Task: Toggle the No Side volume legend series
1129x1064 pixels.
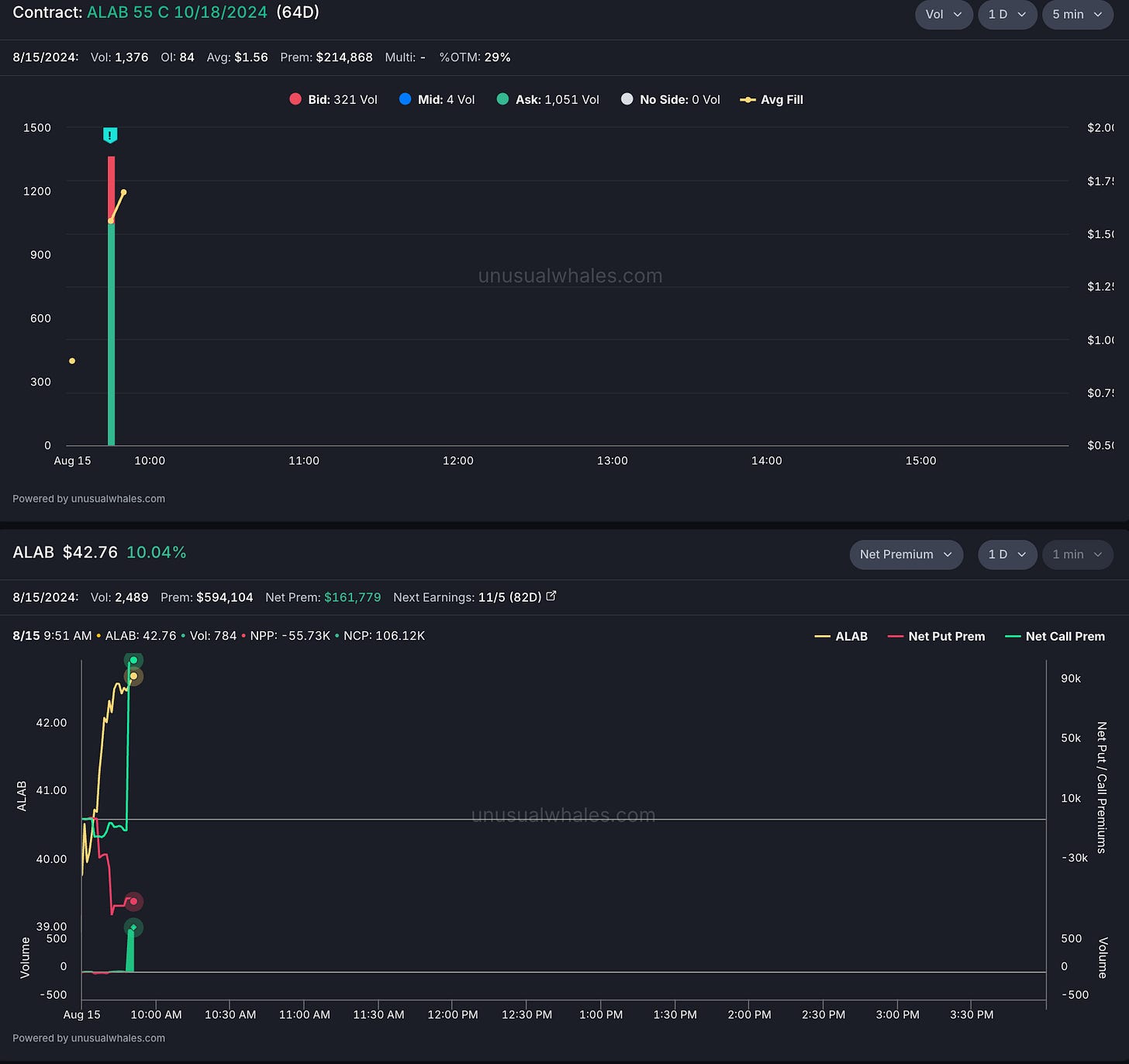Action: click(x=671, y=99)
